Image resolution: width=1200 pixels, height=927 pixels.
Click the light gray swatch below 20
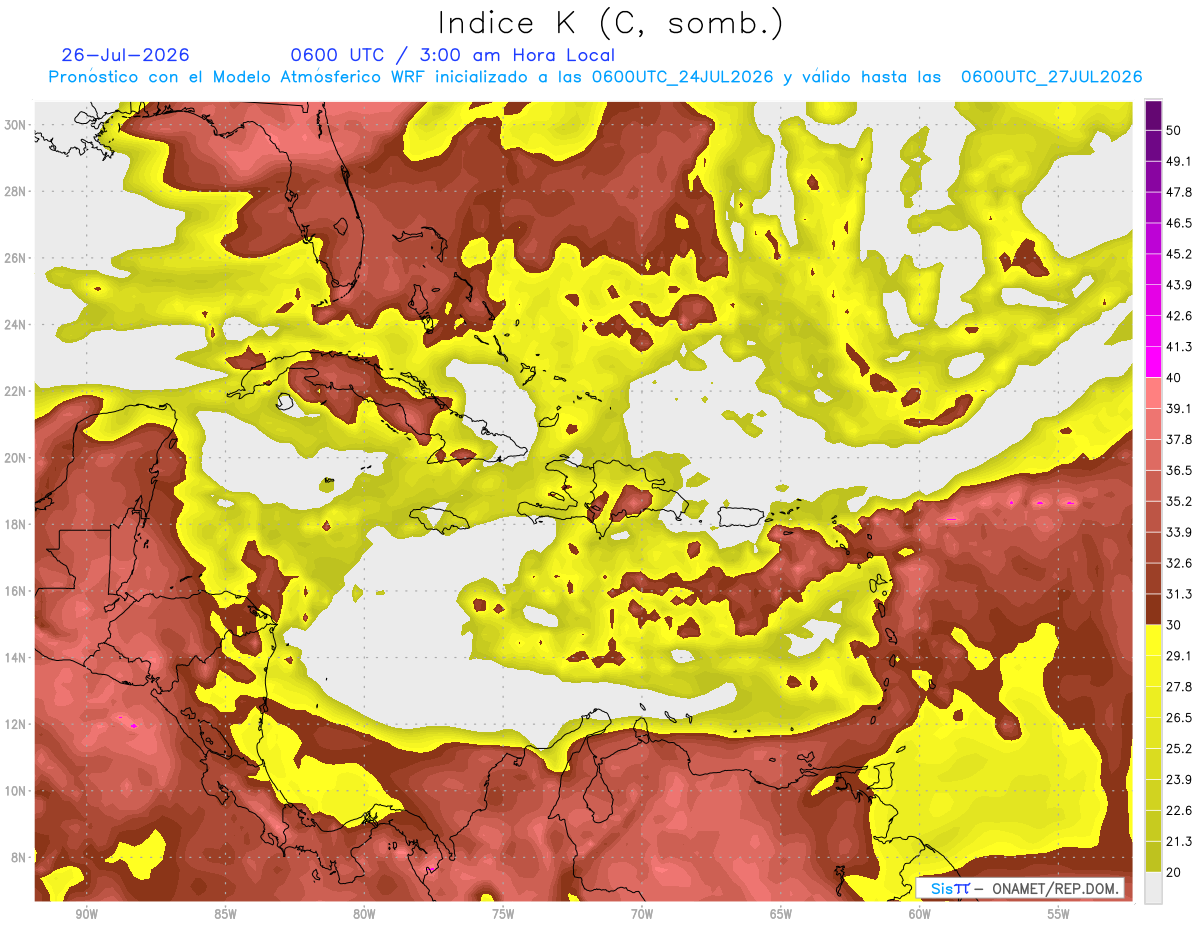[1153, 888]
